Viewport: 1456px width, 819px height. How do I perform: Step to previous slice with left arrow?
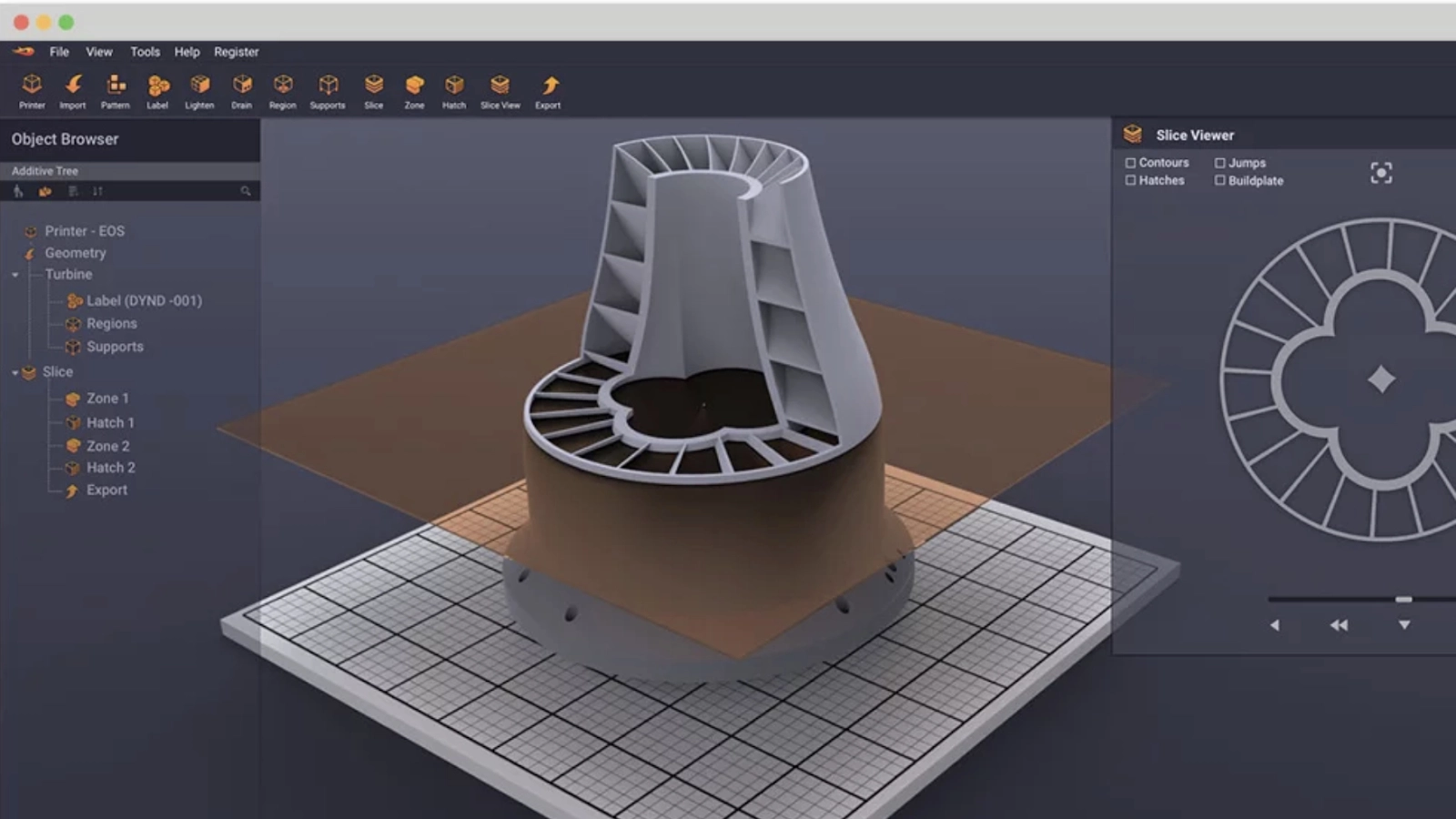tap(1274, 625)
